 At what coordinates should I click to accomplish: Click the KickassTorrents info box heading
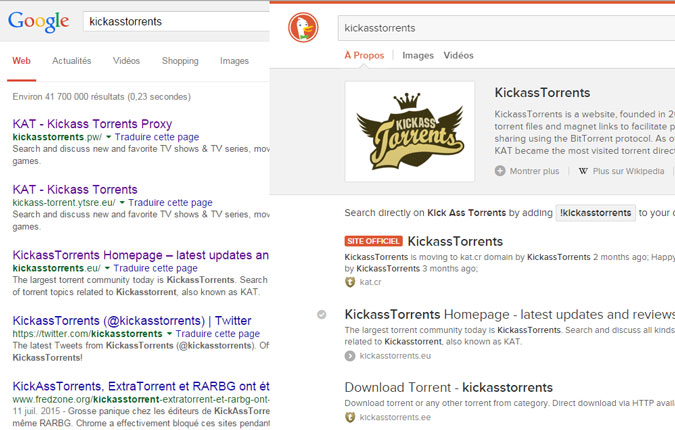pyautogui.click(x=542, y=93)
